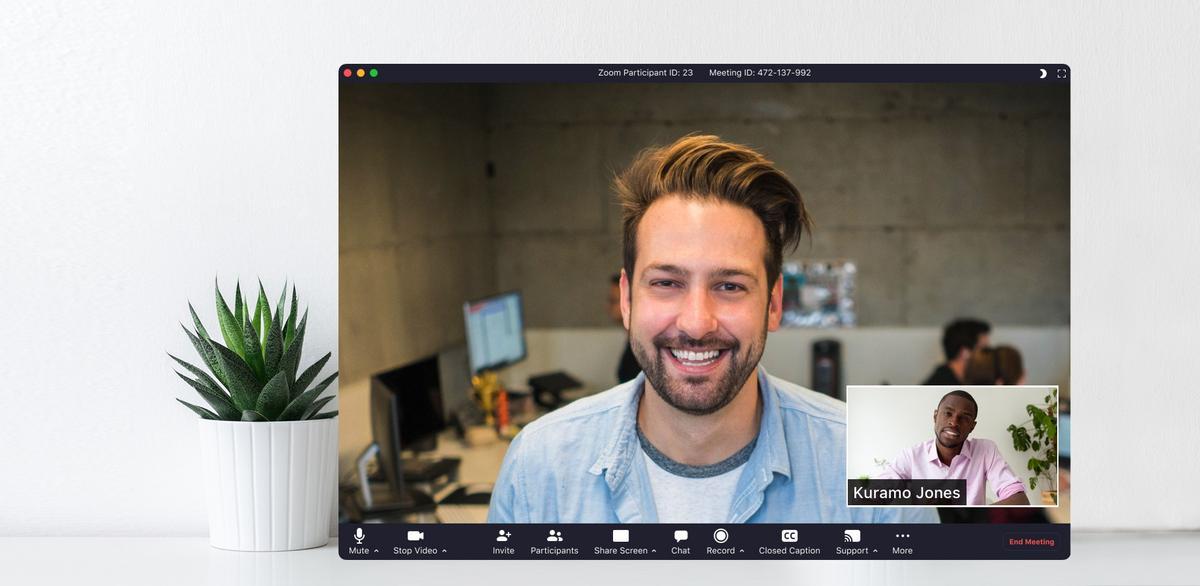
Task: Toggle dark mode via the moon icon
Action: 1042,73
